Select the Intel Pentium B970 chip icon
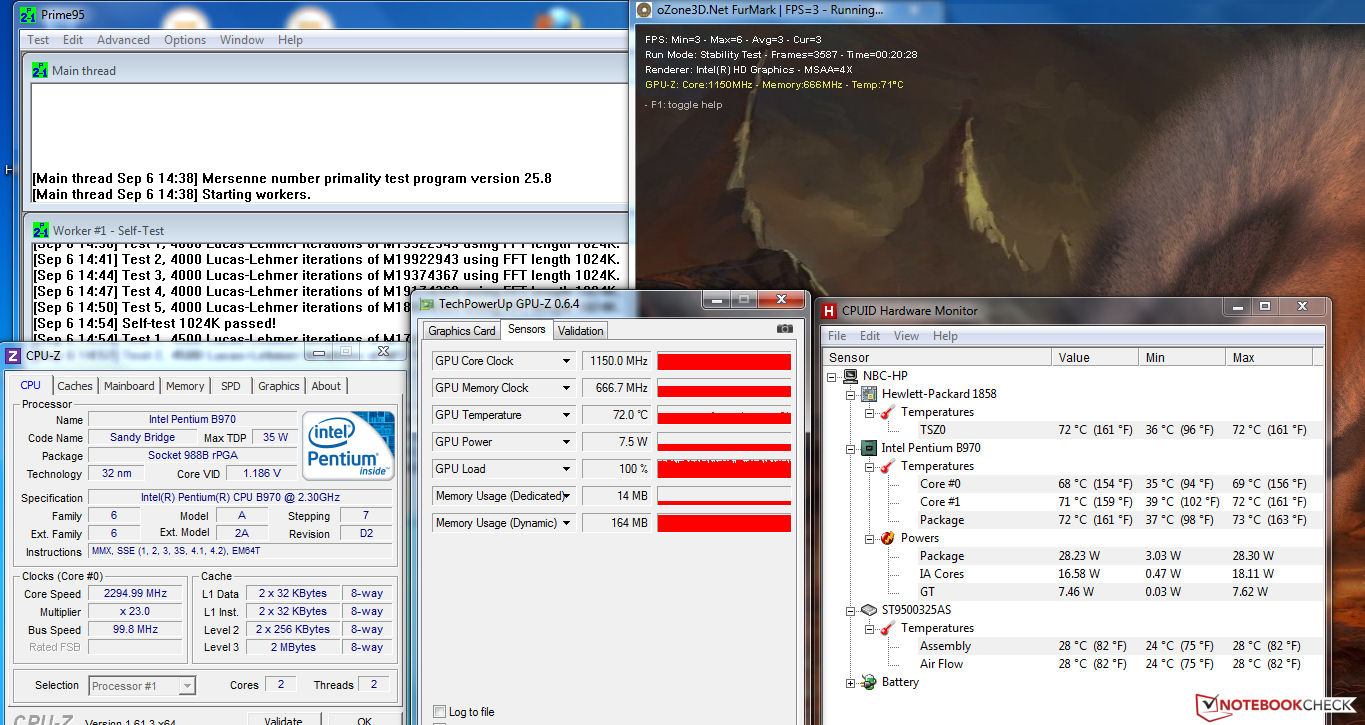 tap(869, 448)
